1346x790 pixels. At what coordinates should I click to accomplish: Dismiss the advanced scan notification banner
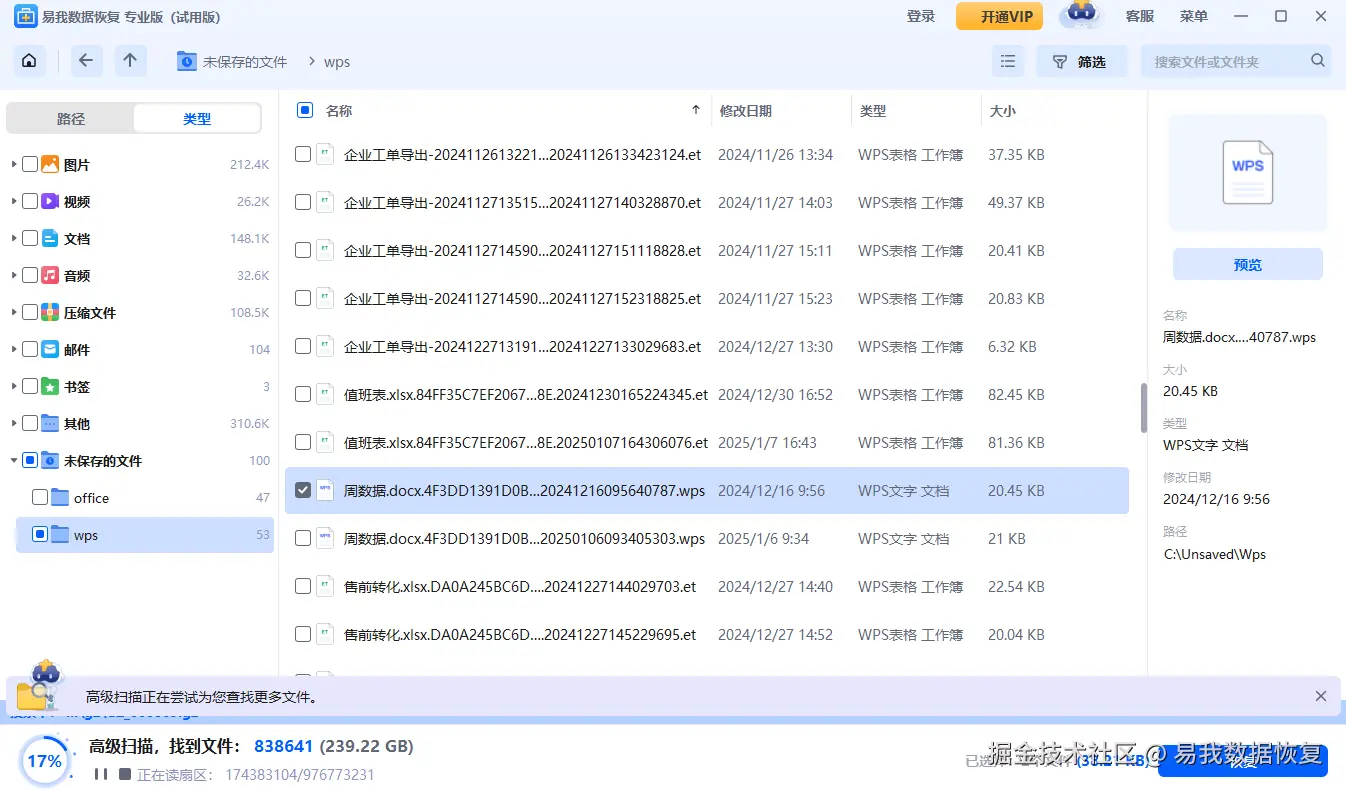(1321, 696)
